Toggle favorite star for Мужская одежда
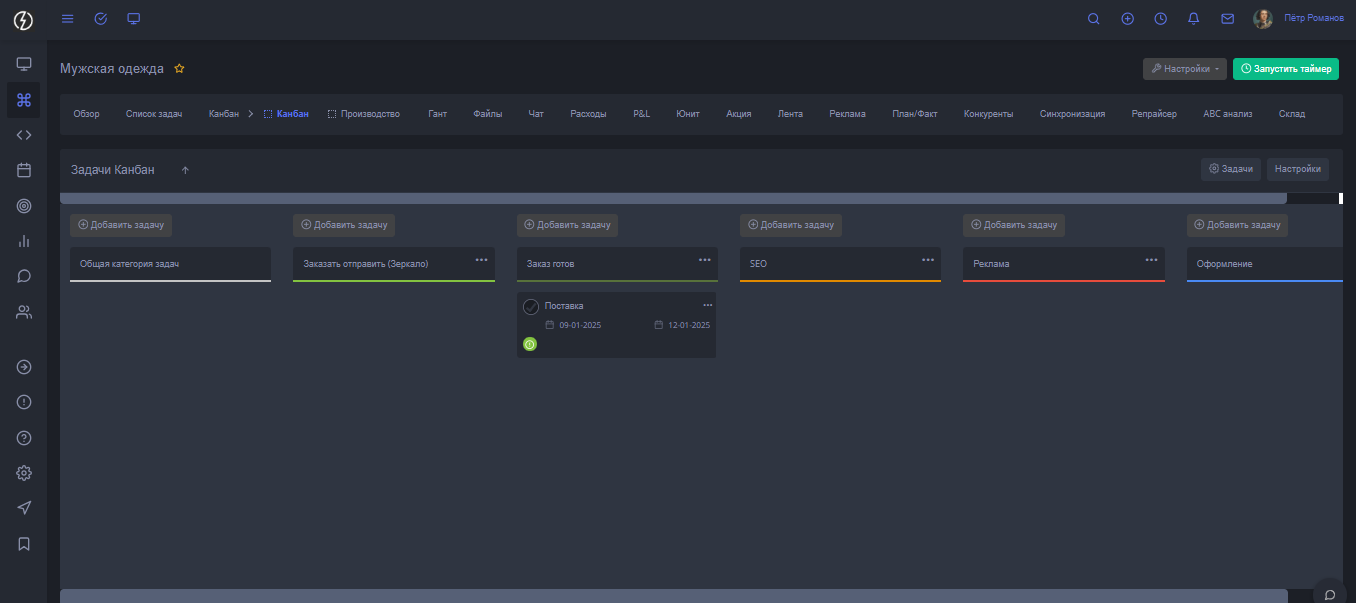Viewport: 1356px width, 603px height. point(180,69)
